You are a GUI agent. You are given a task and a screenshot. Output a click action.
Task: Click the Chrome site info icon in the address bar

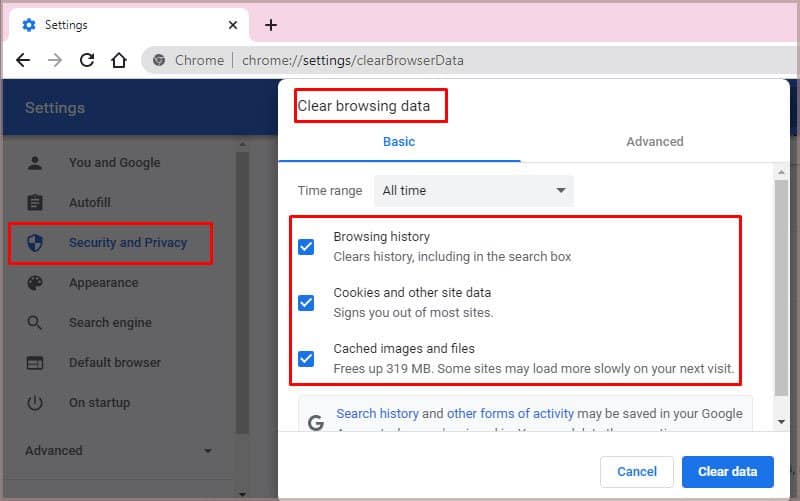pyautogui.click(x=159, y=60)
